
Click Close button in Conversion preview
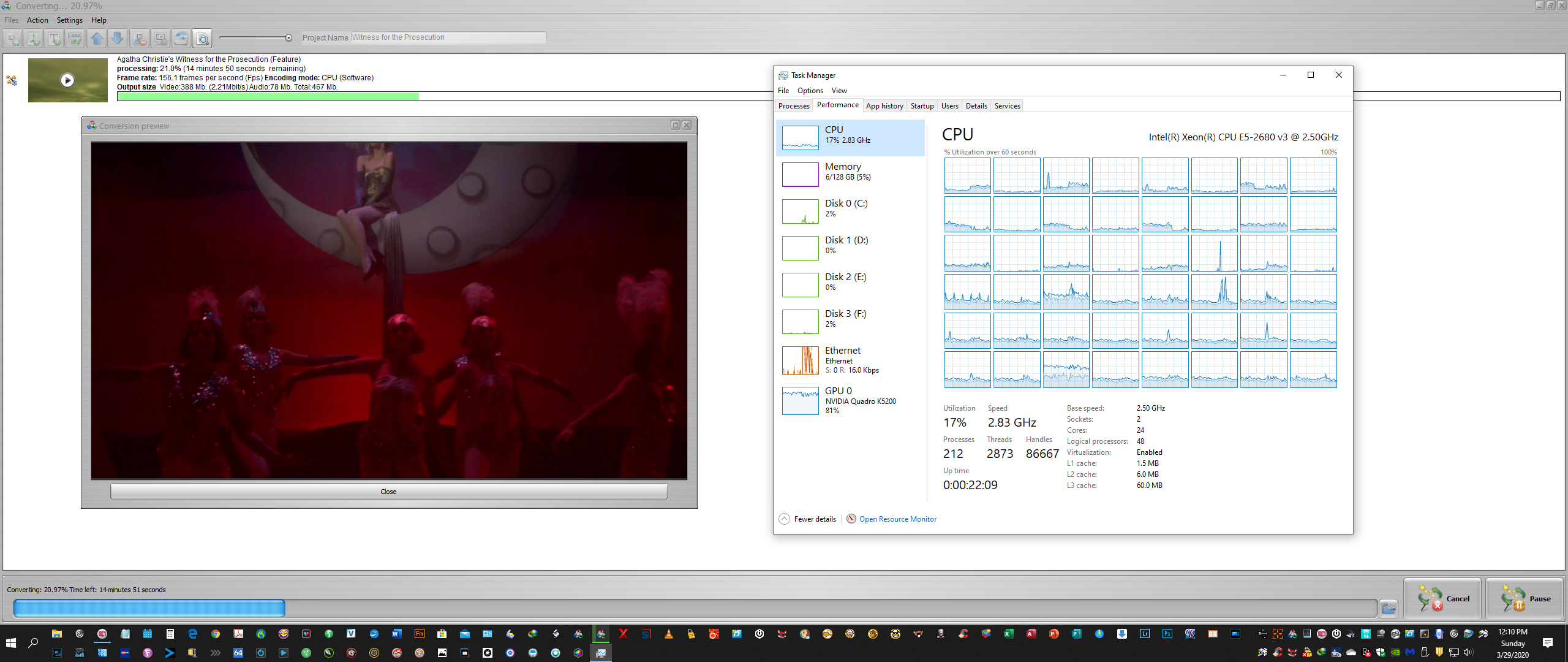pos(388,492)
